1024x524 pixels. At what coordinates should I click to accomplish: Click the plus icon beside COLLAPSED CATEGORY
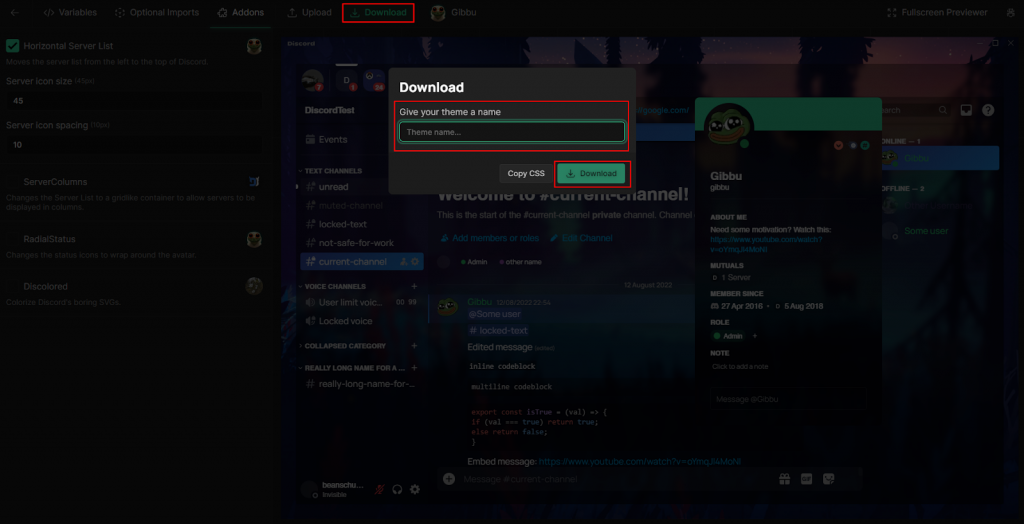click(414, 346)
